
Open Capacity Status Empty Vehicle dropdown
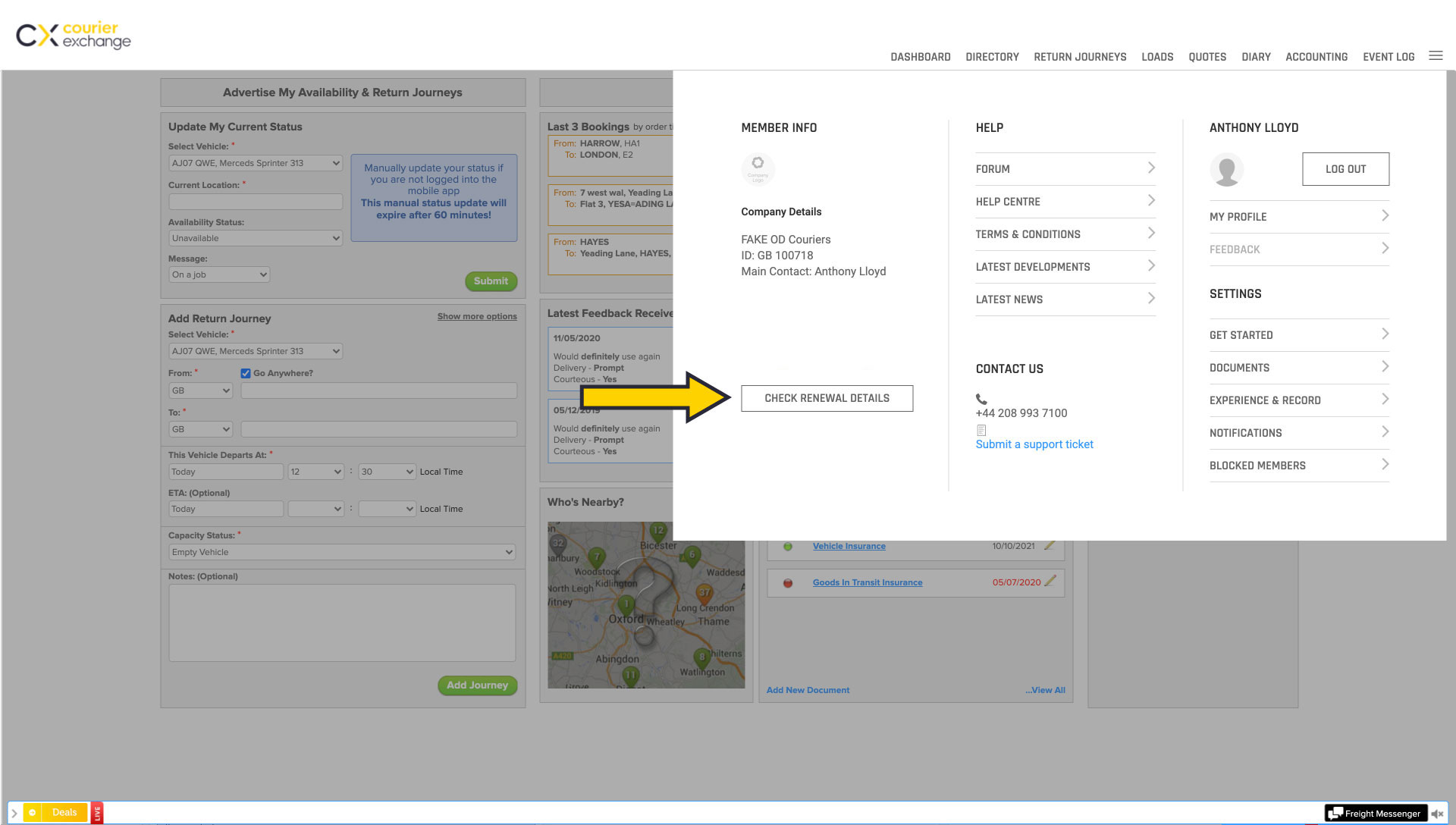click(342, 552)
